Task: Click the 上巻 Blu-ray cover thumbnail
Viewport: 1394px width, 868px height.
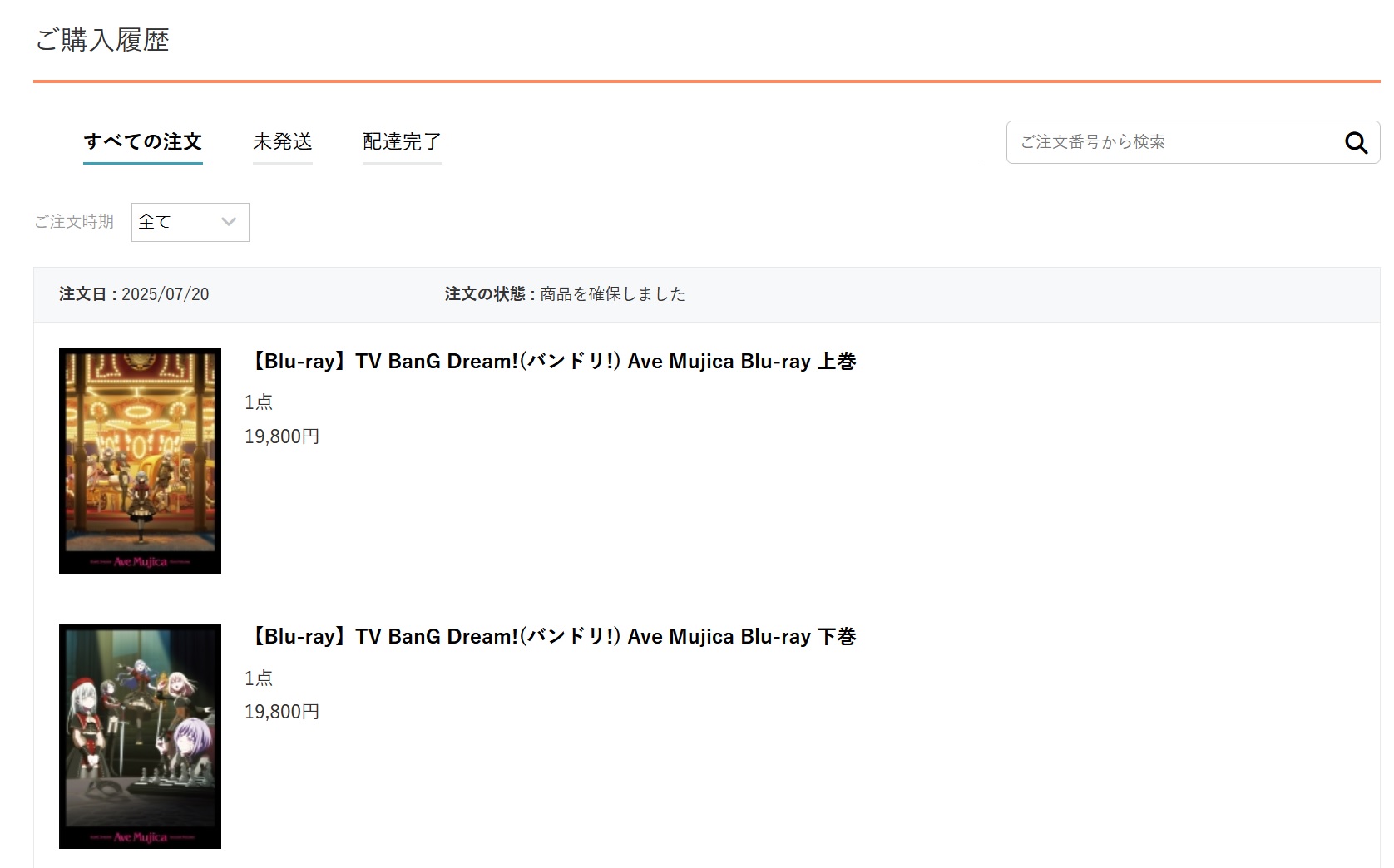Action: 140,461
